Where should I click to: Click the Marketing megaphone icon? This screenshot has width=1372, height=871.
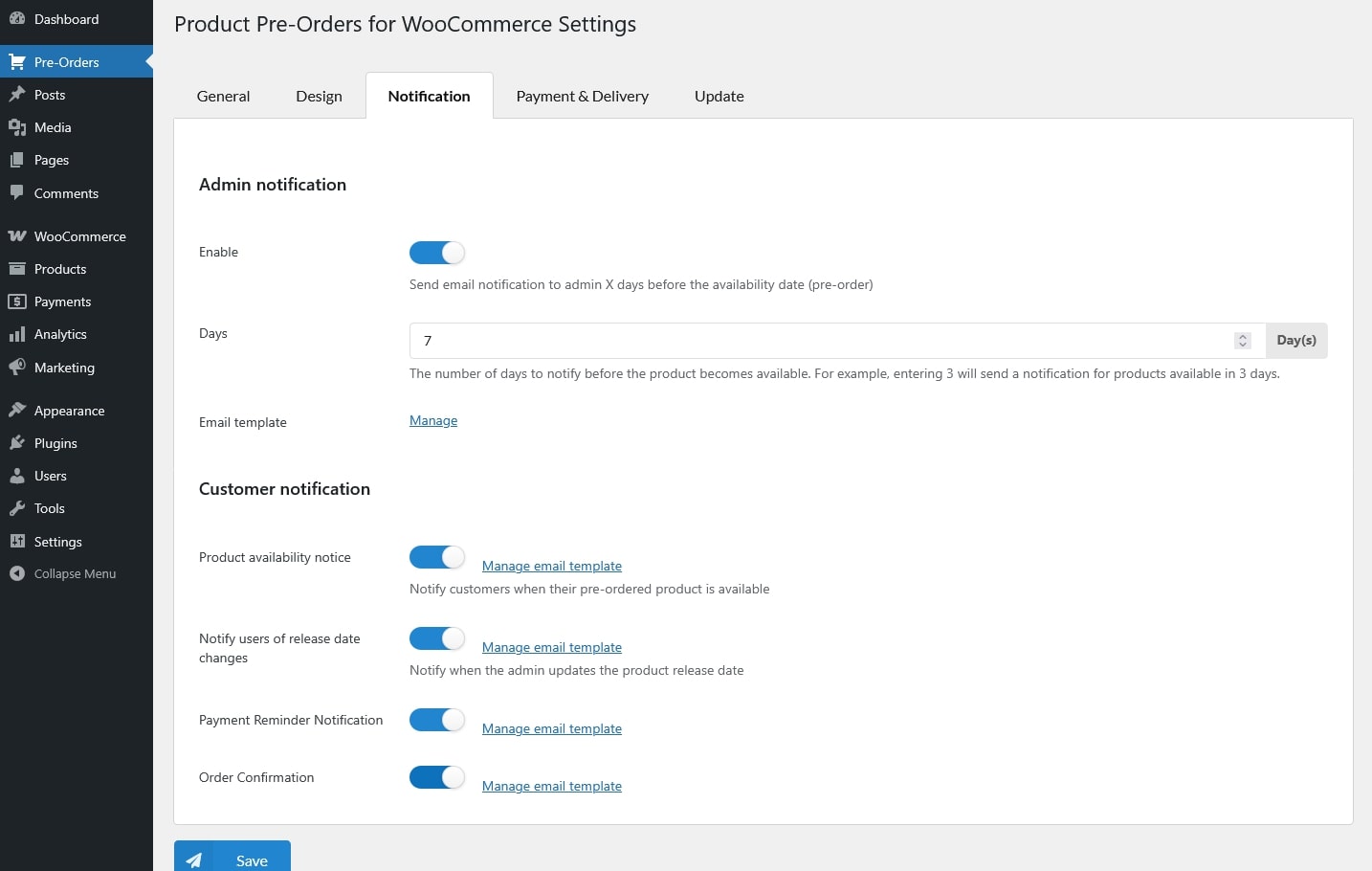coord(16,368)
